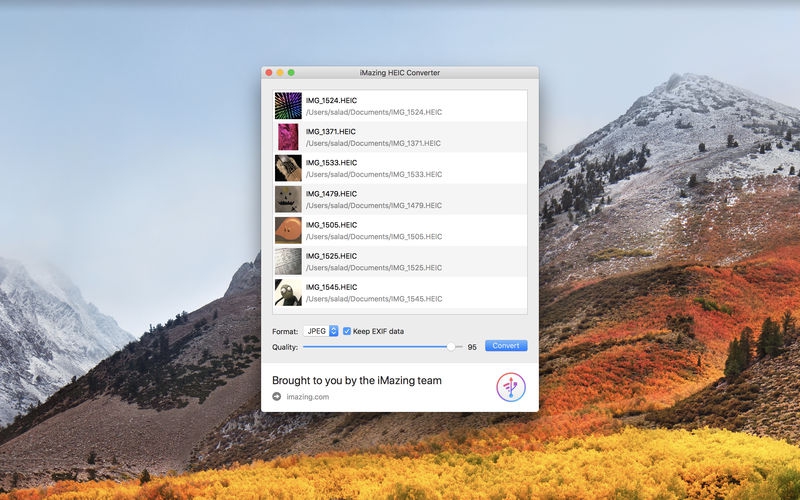Select the IMG_1524.HEIC thumbnail
The image size is (800, 500).
coord(288,106)
